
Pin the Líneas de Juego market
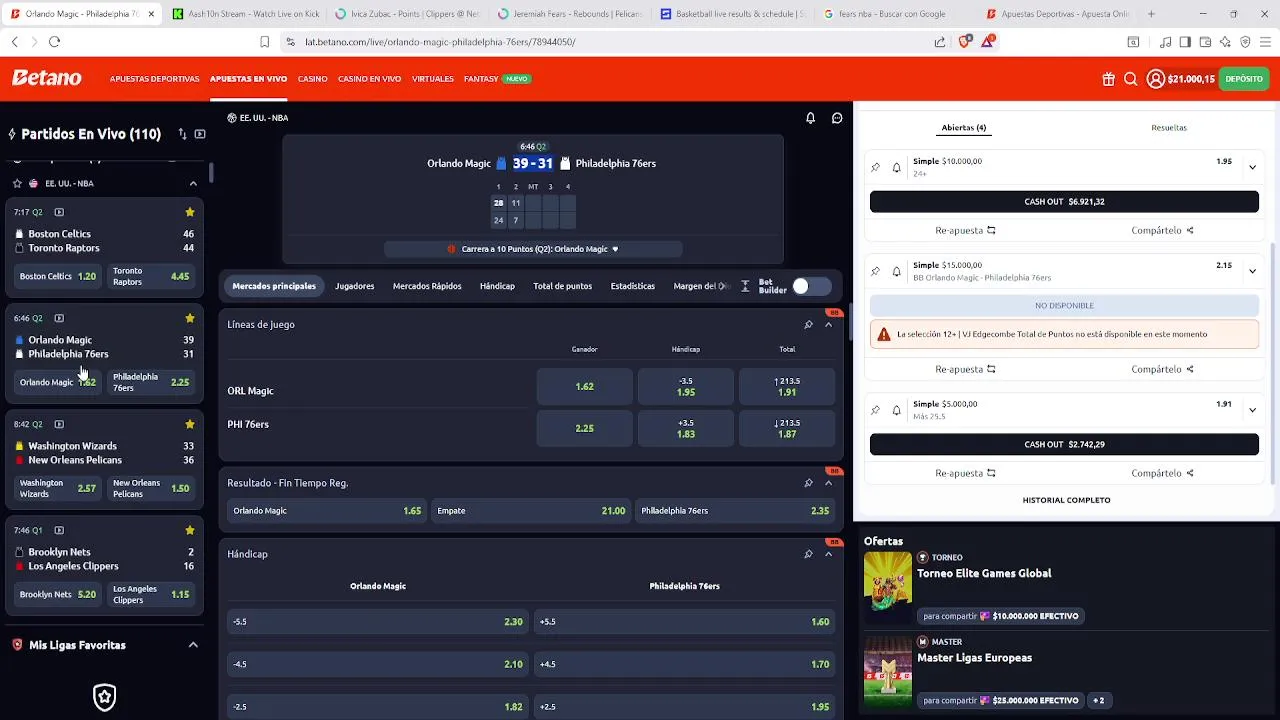click(x=808, y=324)
